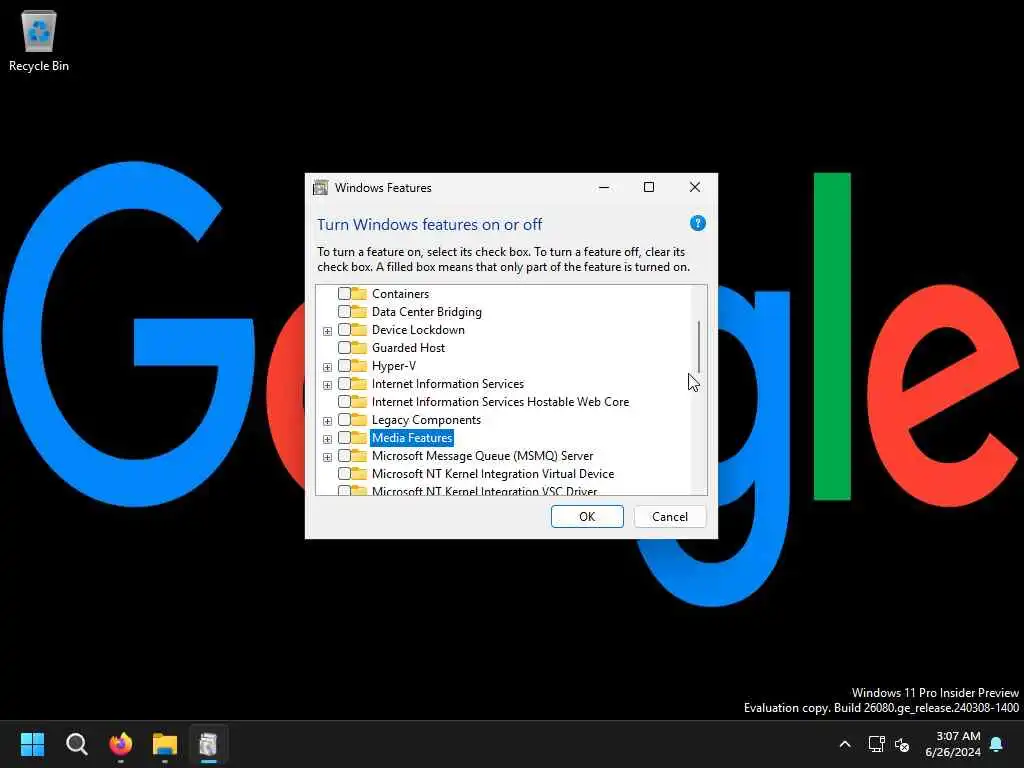This screenshot has height=768, width=1024.
Task: Turn on the Hyper-V checkbox
Action: (x=344, y=366)
